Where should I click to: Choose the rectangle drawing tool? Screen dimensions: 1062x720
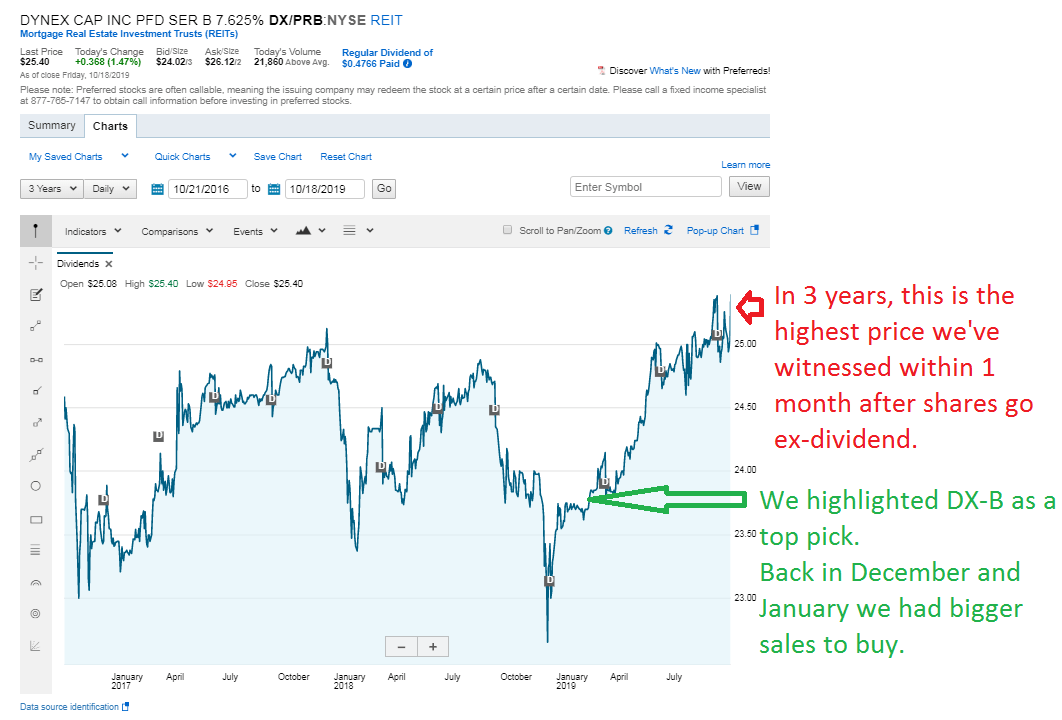[36, 519]
